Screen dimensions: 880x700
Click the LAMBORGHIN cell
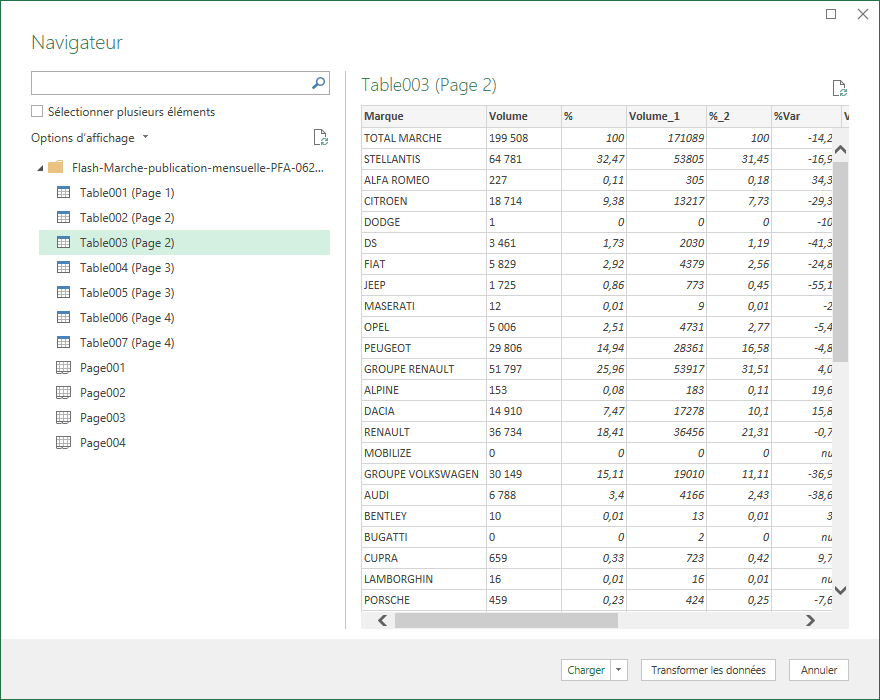coord(424,579)
